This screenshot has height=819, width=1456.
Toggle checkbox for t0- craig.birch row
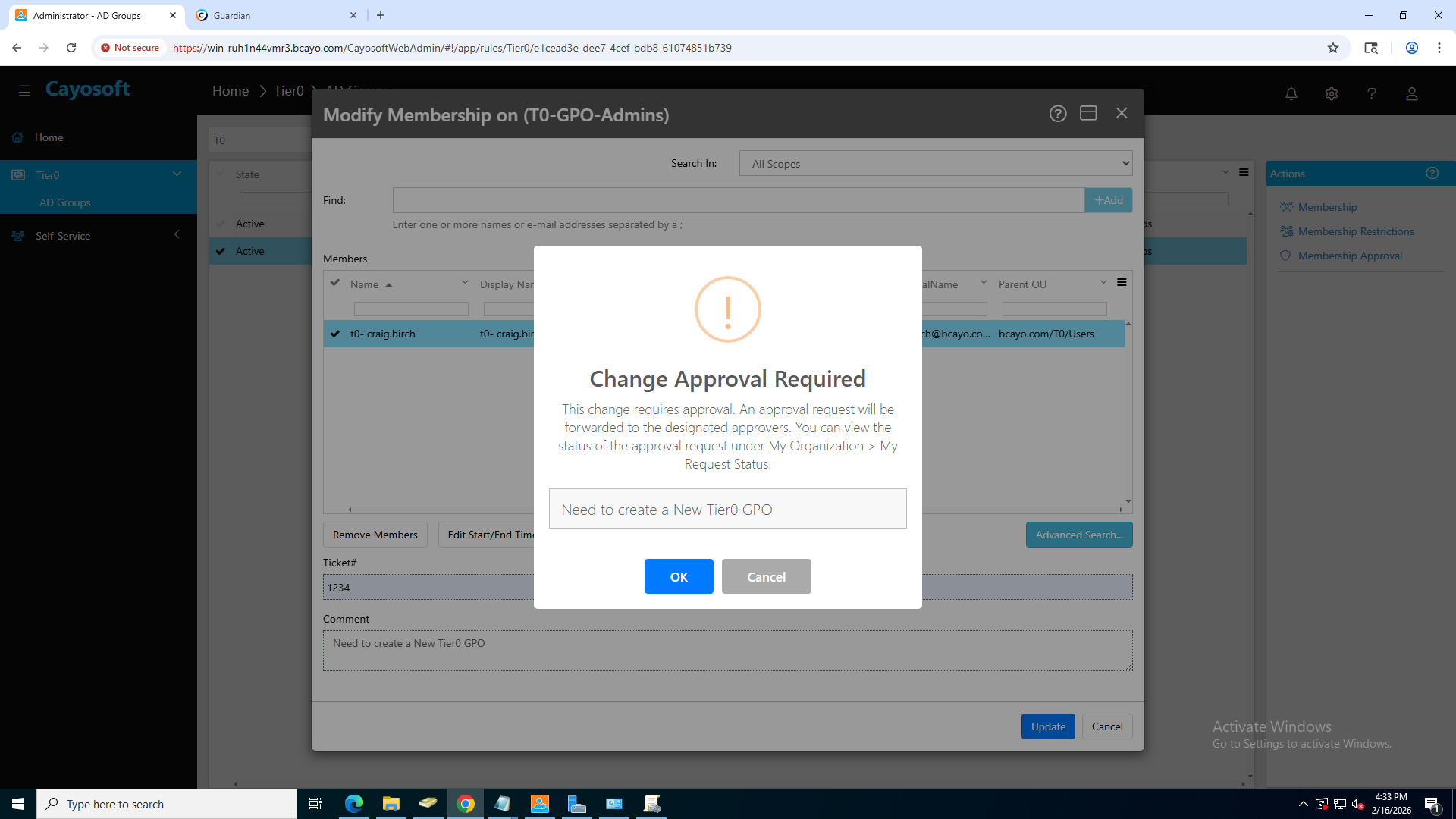coord(335,334)
